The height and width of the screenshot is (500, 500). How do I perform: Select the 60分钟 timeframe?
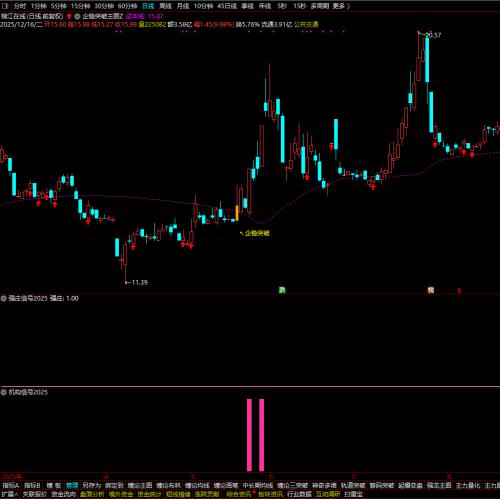(127, 6)
